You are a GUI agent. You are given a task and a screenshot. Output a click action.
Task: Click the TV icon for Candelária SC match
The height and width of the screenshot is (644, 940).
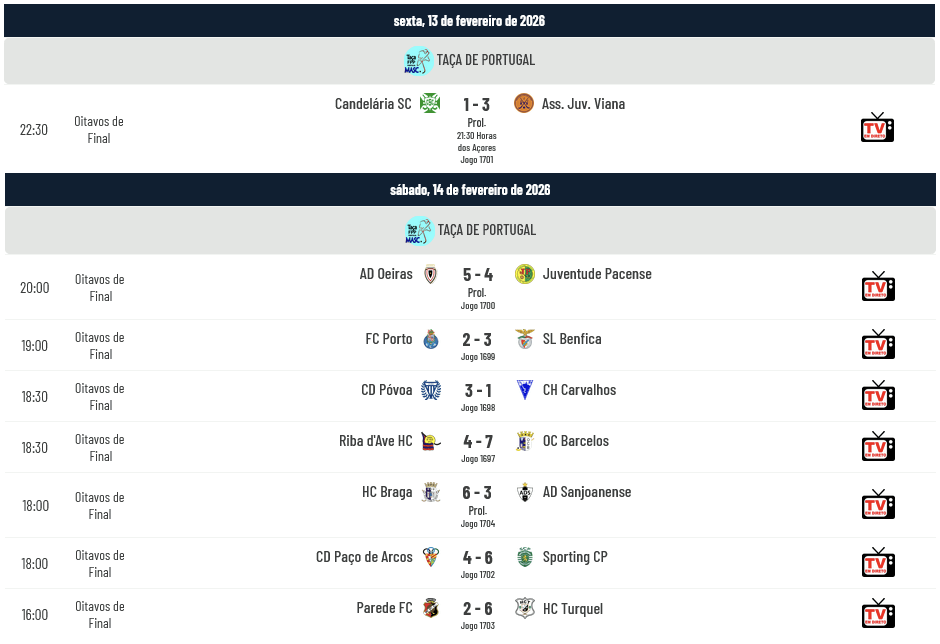pyautogui.click(x=877, y=128)
